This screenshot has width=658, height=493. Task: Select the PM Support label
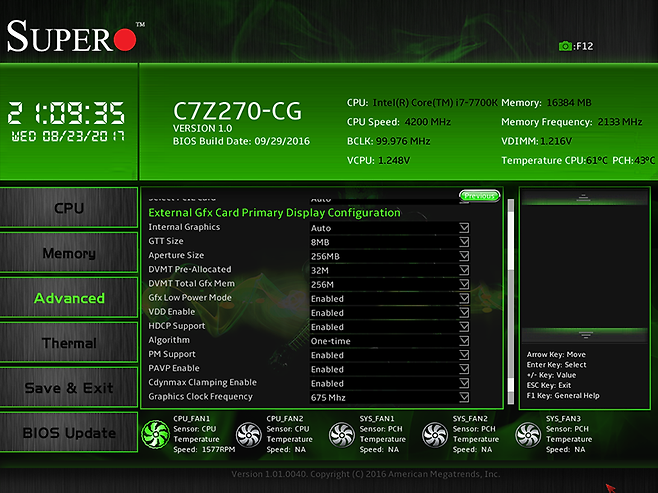172,354
